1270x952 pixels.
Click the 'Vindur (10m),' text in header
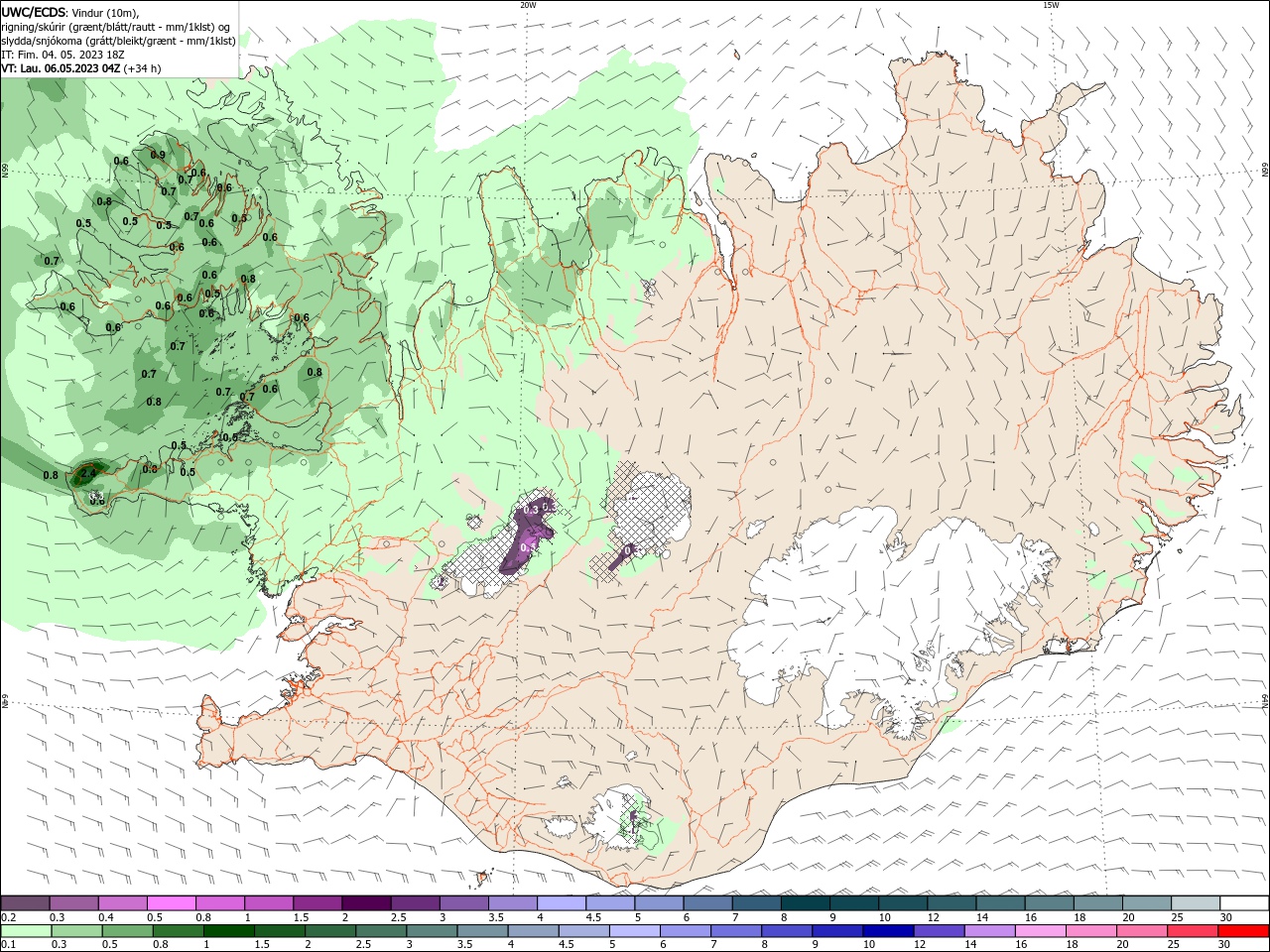coord(105,12)
